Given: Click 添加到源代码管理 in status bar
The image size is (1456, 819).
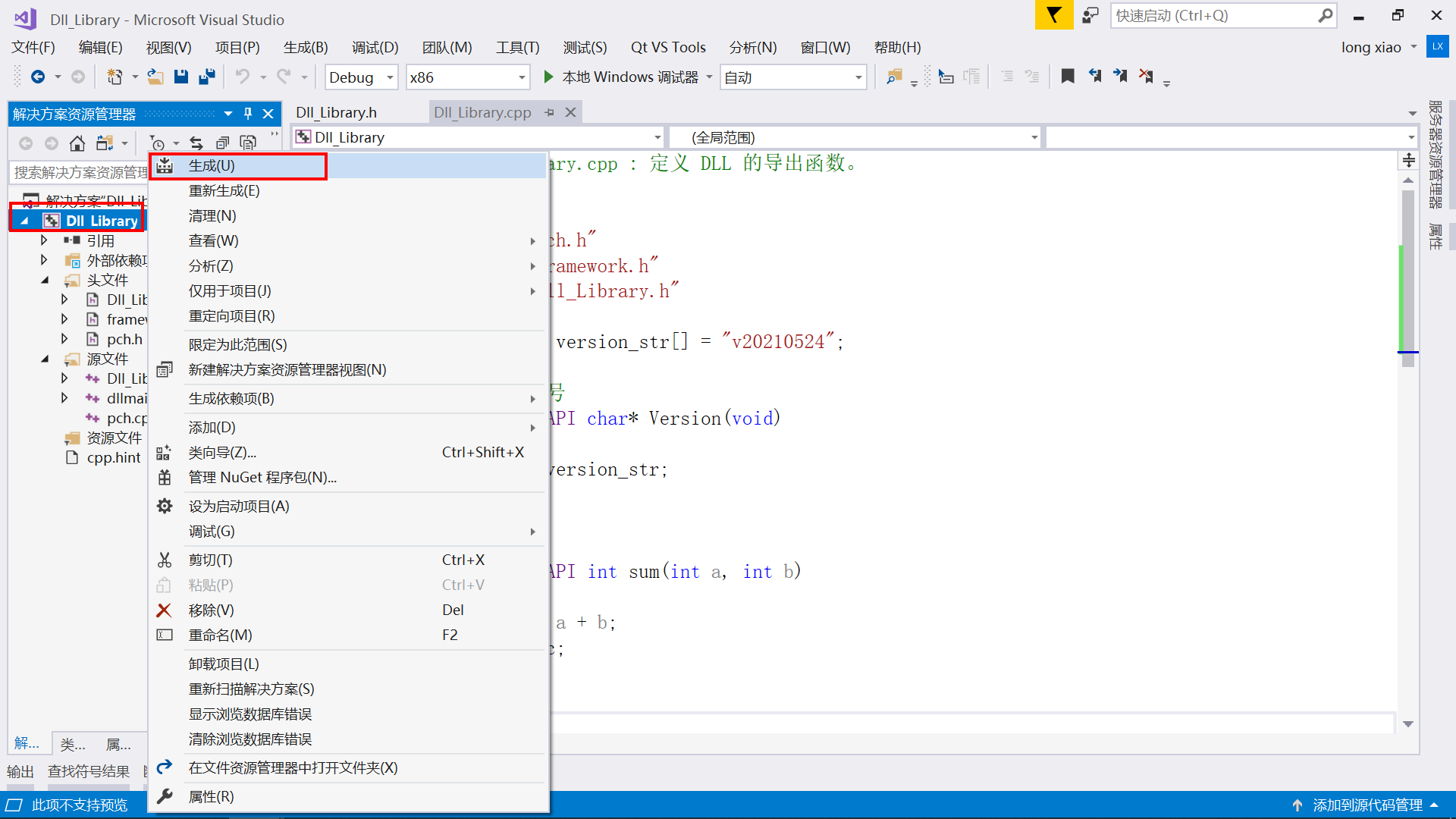Looking at the screenshot, I should click(1367, 805).
